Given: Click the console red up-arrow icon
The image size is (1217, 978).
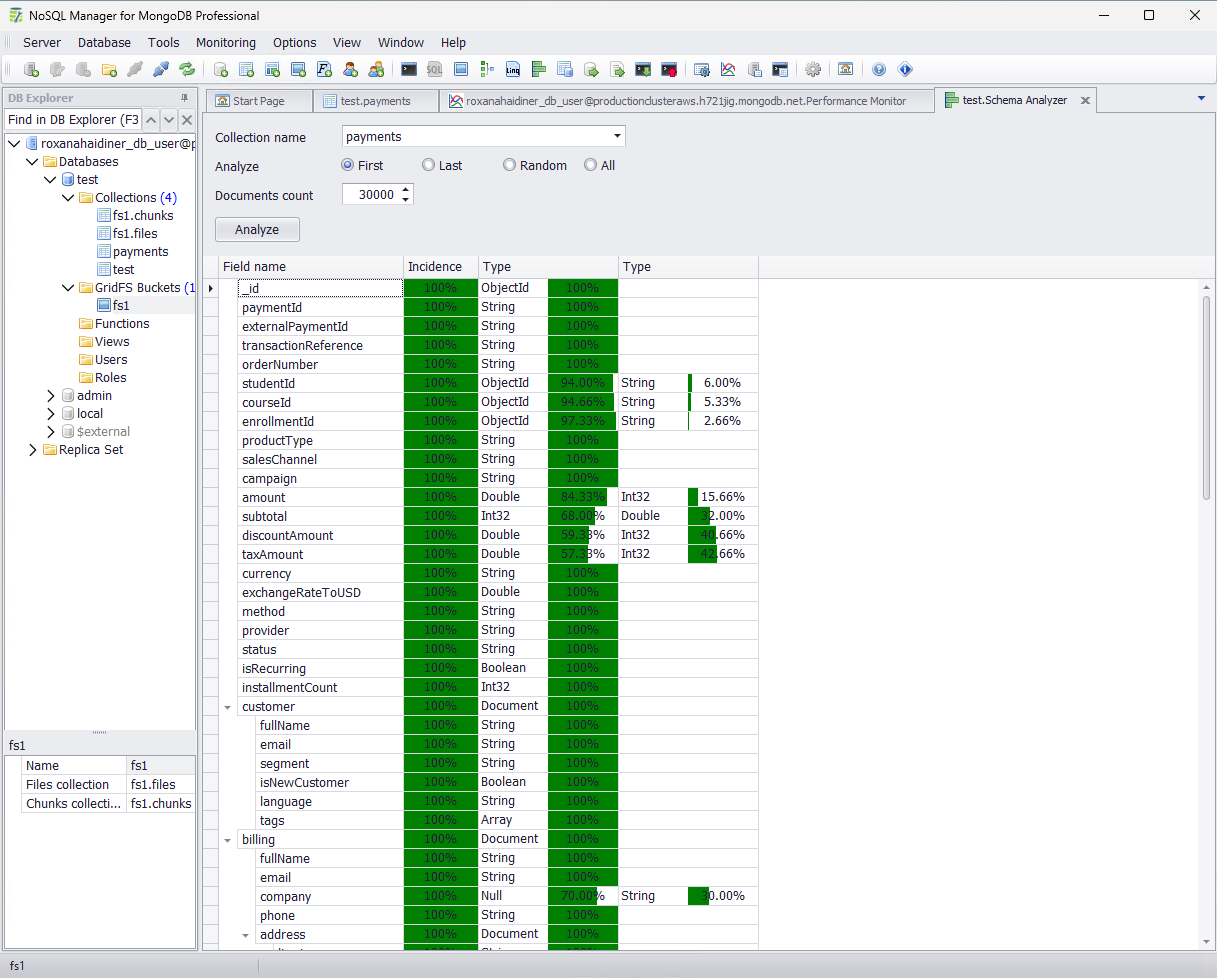Looking at the screenshot, I should click(x=669, y=69).
